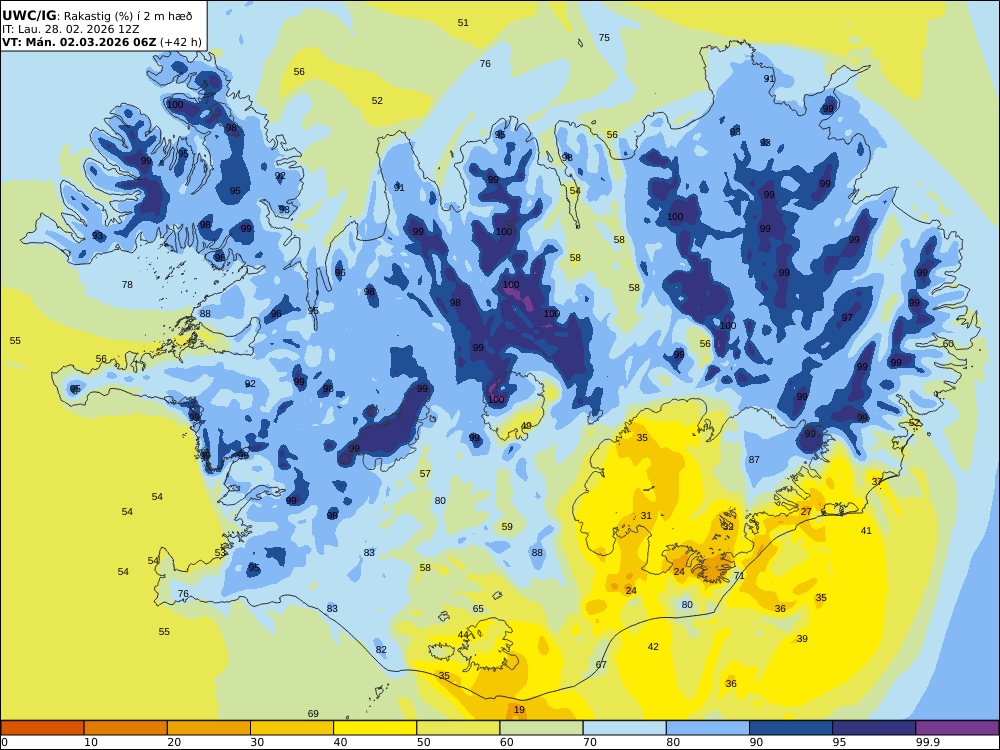Click the humidity value 42 in the south

pyautogui.click(x=653, y=646)
